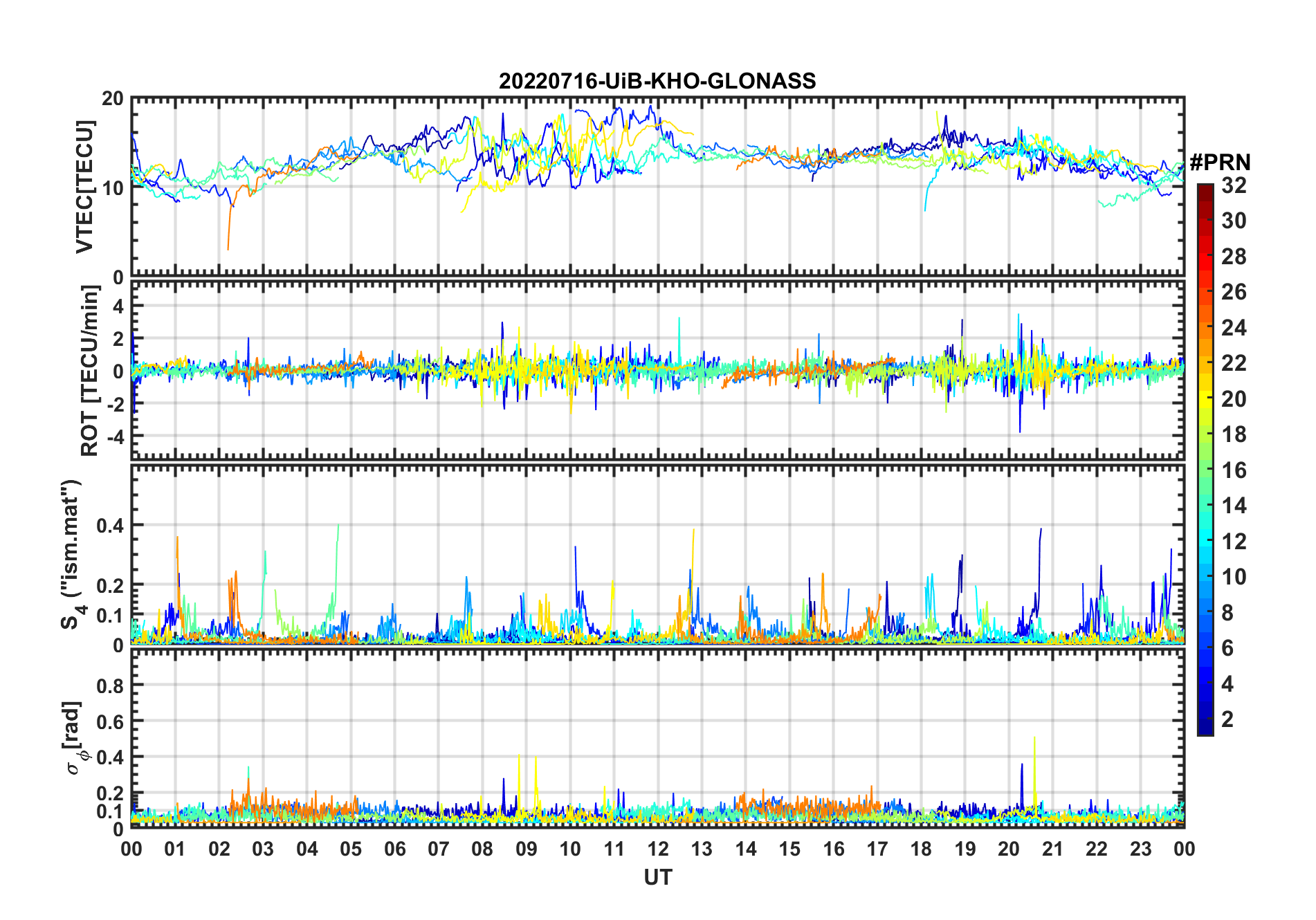Select the "-4" tick on ROT axis
This screenshot has width=1316, height=920.
(114, 437)
